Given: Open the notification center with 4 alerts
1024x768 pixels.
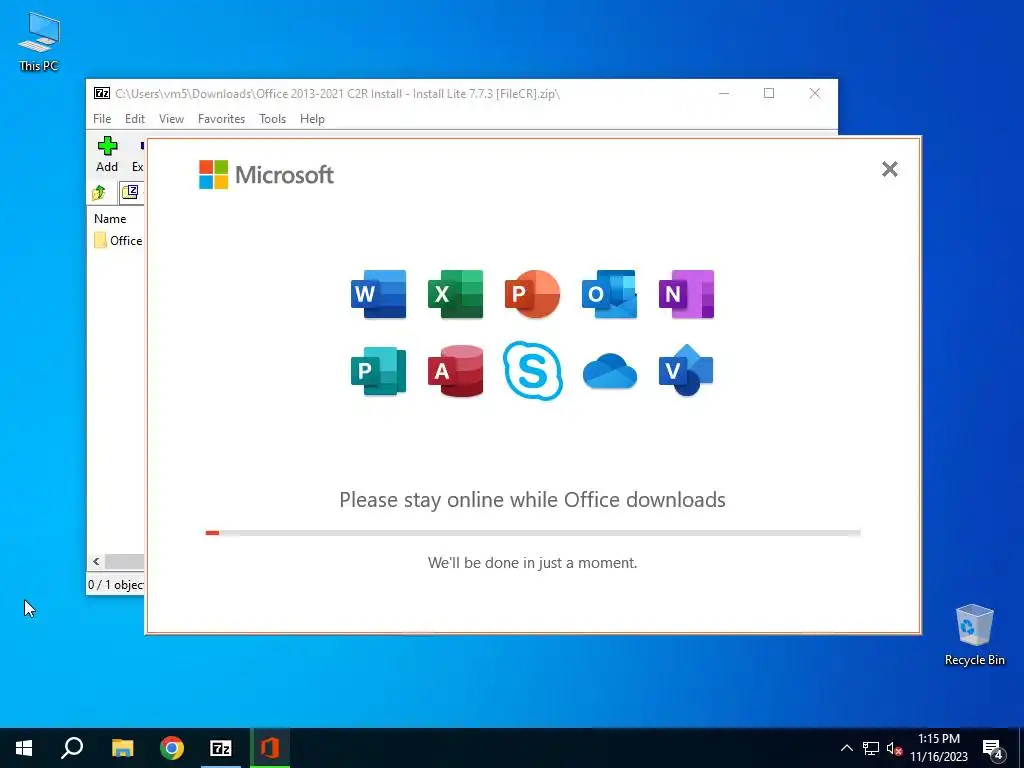Looking at the screenshot, I should 993,748.
